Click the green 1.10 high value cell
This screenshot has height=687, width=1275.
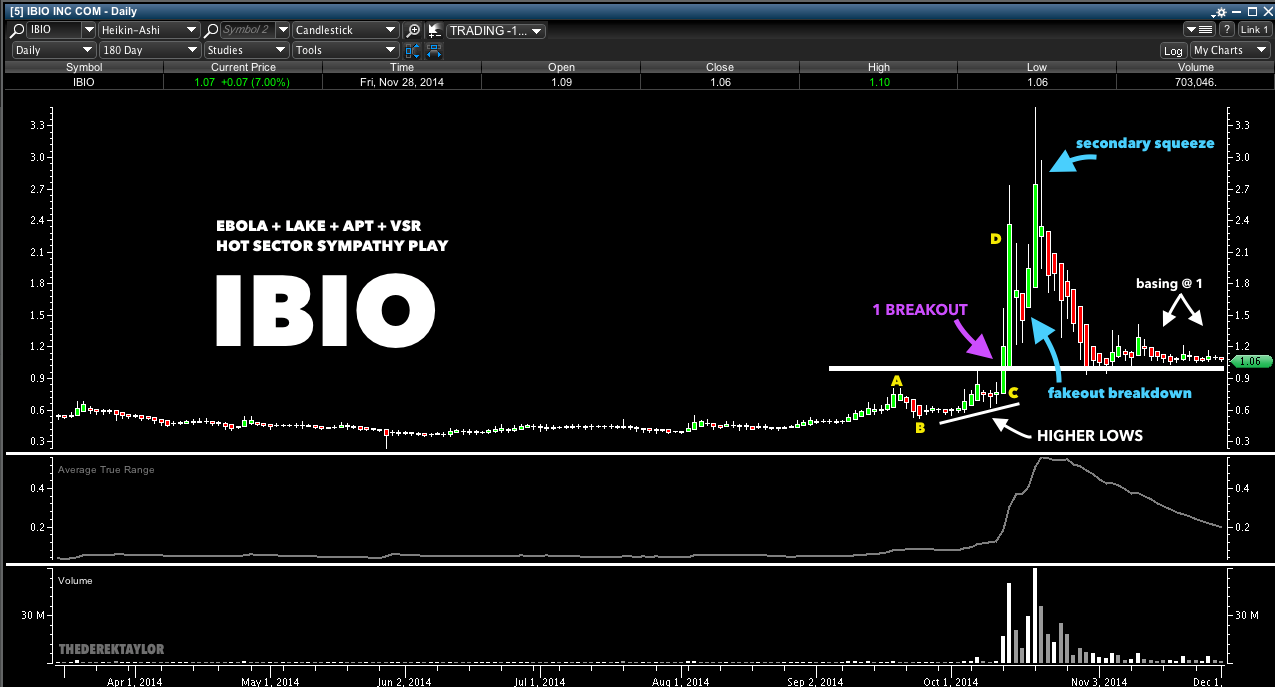click(877, 82)
